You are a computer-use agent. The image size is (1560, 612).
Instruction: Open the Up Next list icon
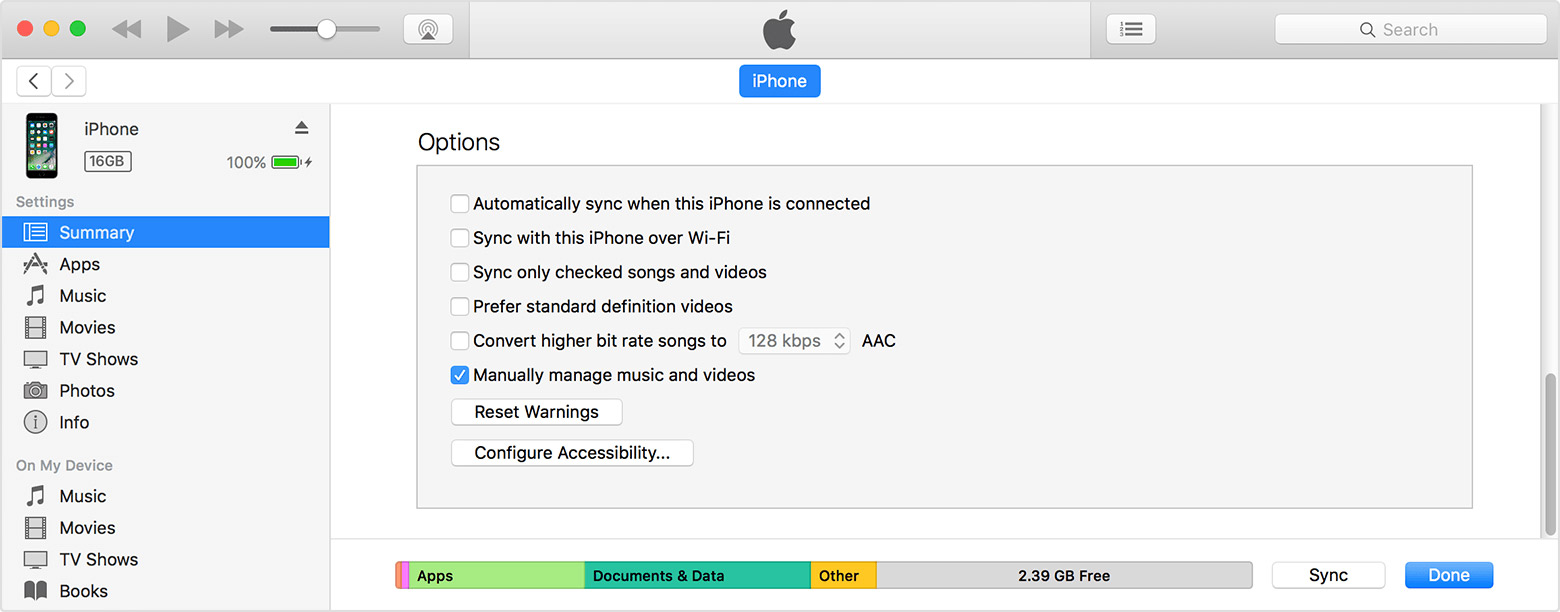click(x=1131, y=29)
